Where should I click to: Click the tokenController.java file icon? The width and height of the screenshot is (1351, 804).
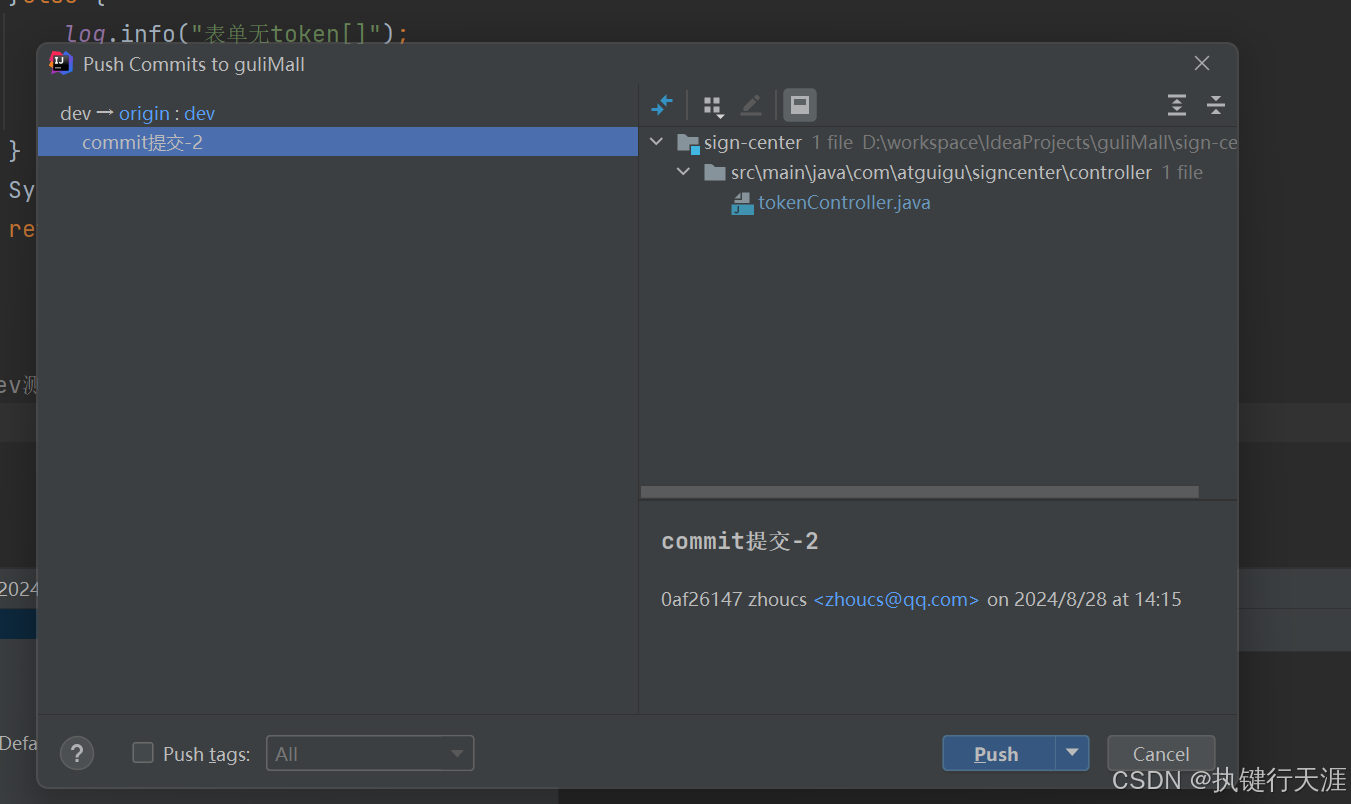(x=742, y=202)
